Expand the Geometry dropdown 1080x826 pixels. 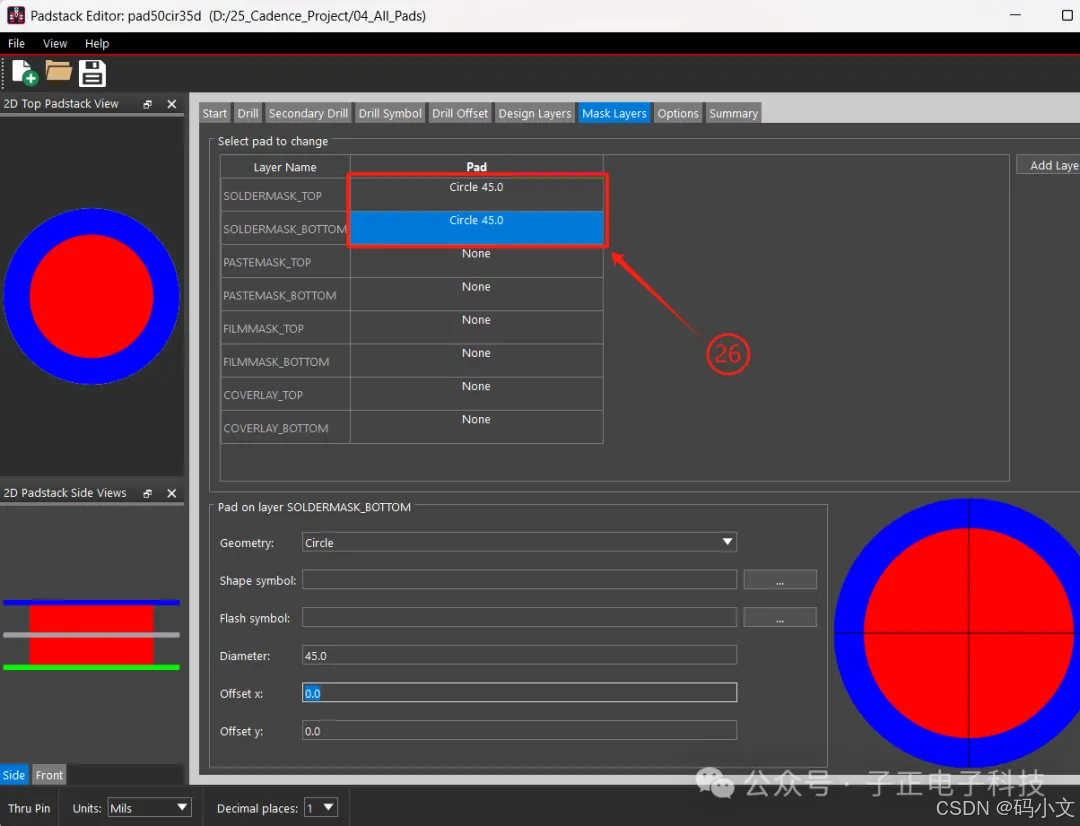tap(519, 542)
